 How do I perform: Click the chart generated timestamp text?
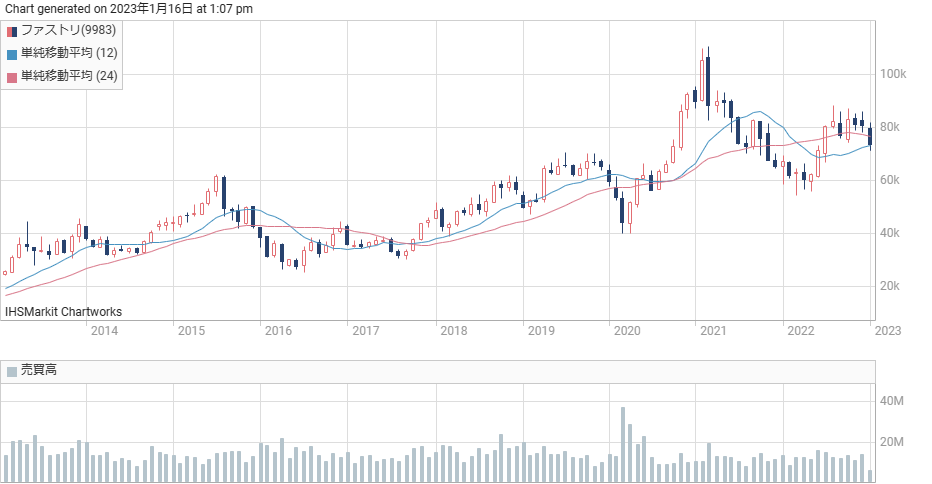(x=129, y=8)
